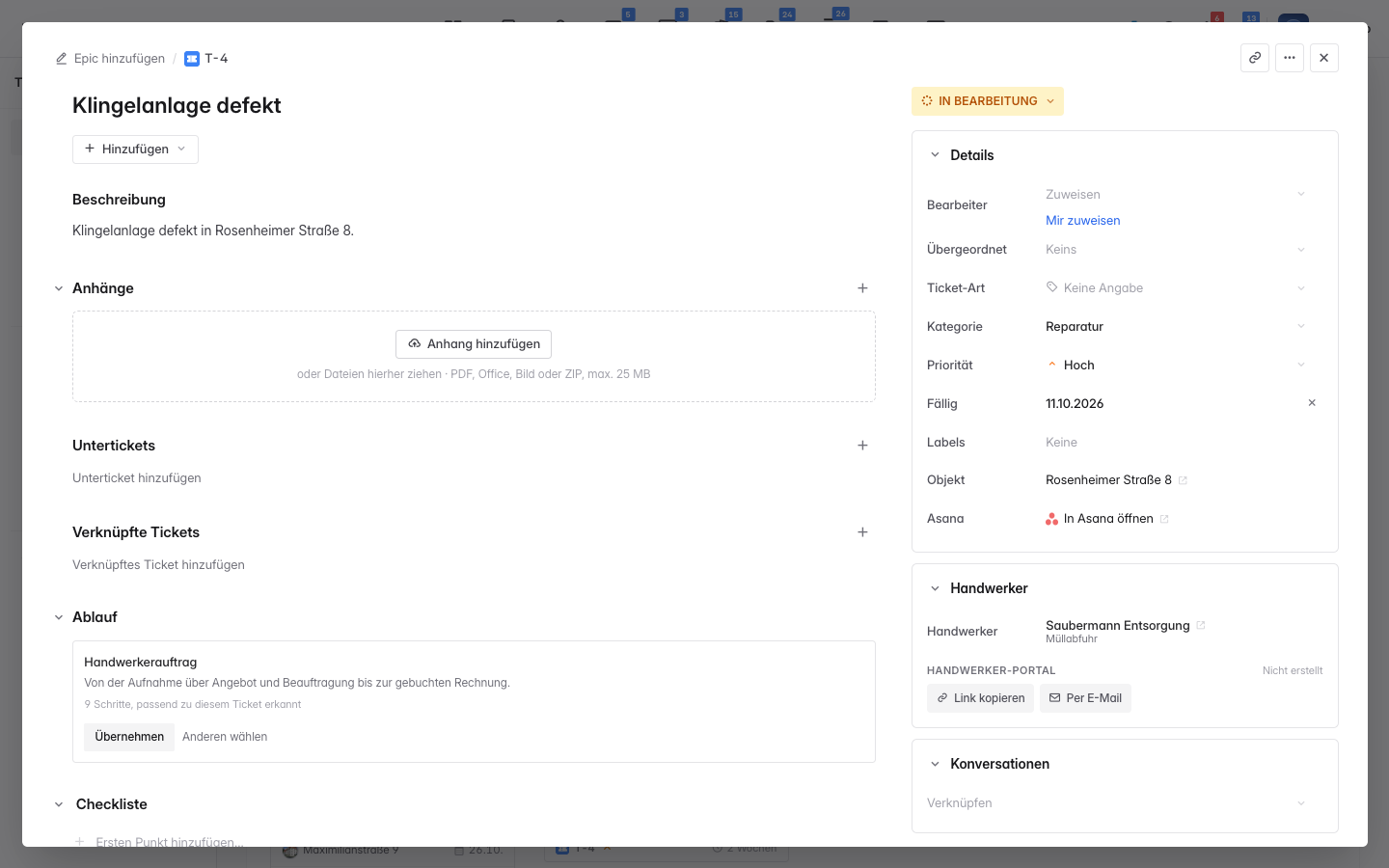Collapse the Checkliste section
Viewport: 1389px width, 868px height.
pos(59,804)
